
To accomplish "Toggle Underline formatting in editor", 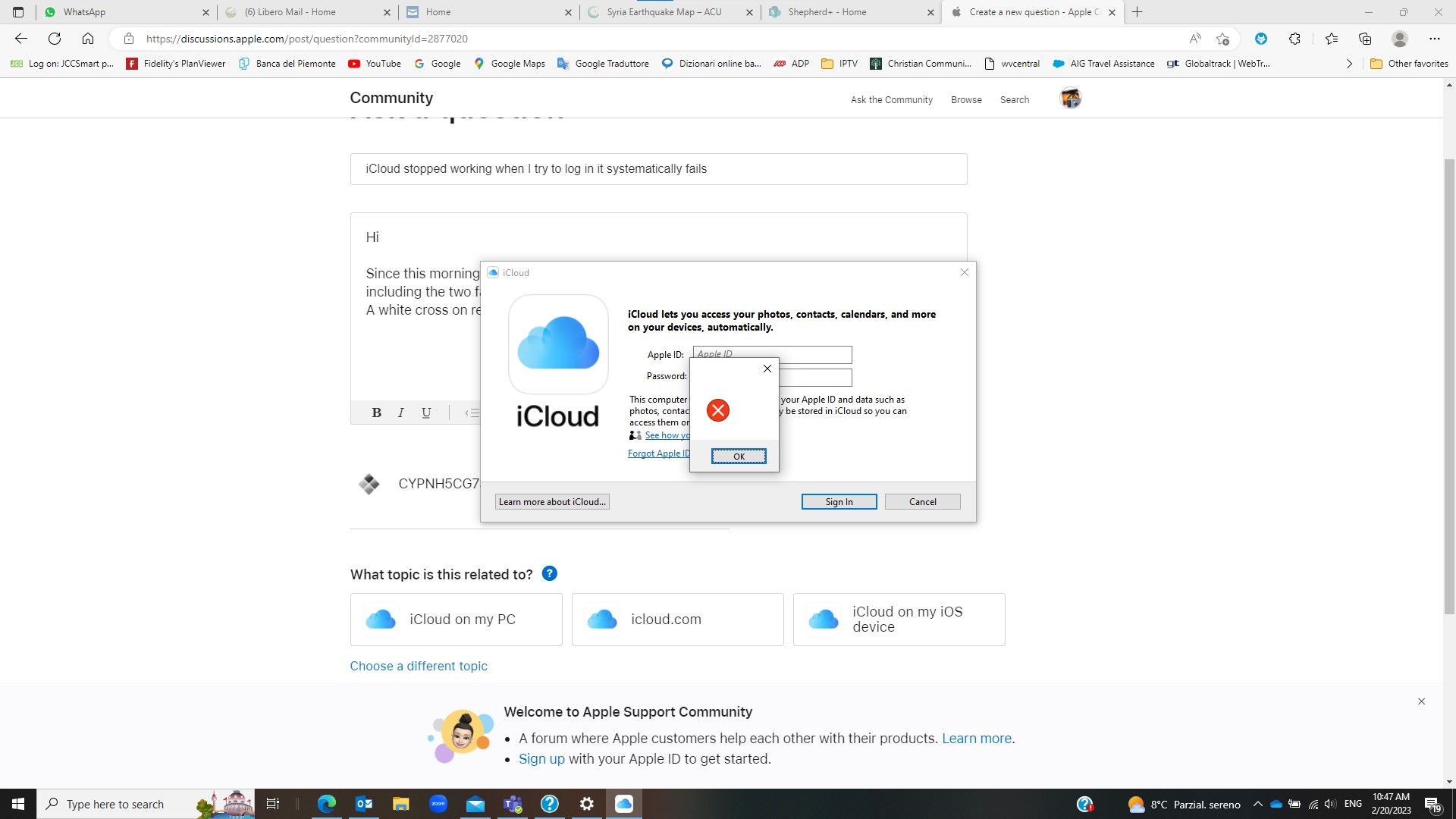I will (426, 413).
